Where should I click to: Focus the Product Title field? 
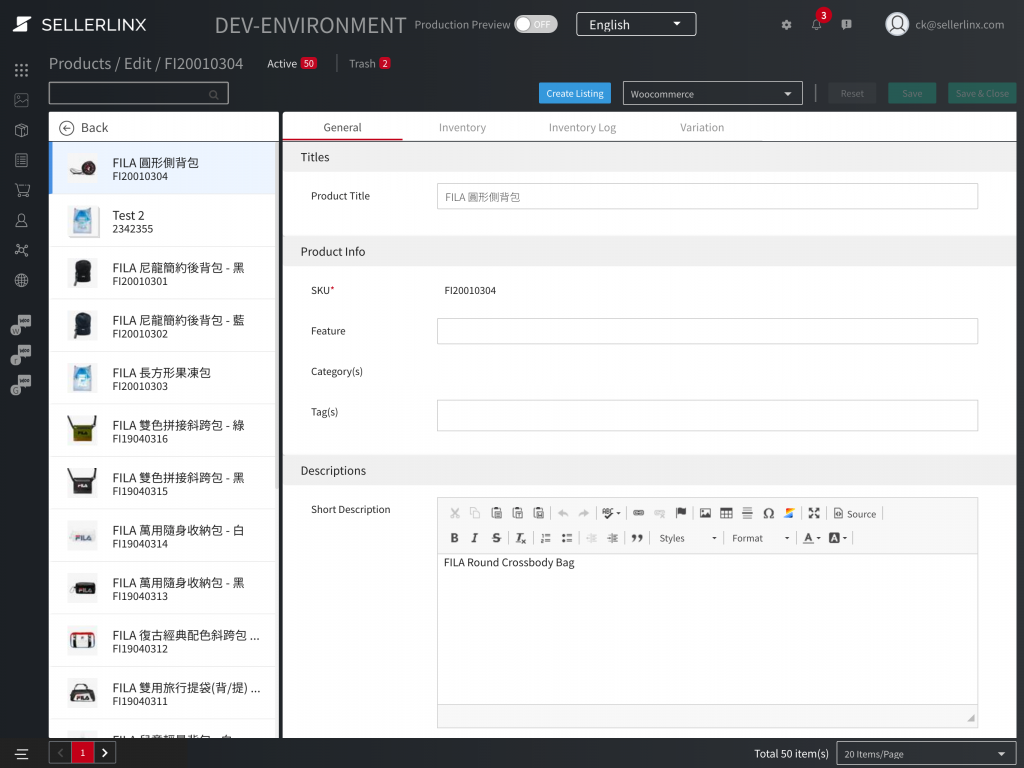[x=707, y=197]
